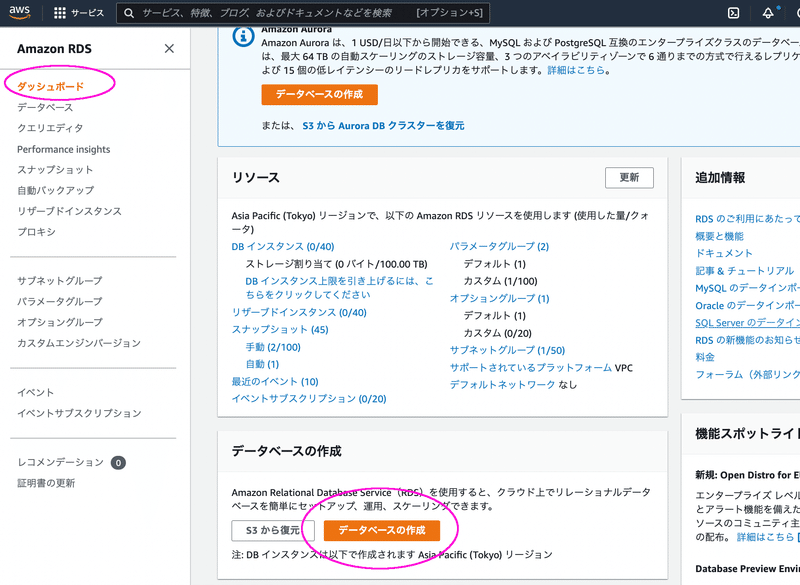Click サポートされているプラットフォーム link
The image size is (800, 585).
click(x=531, y=368)
